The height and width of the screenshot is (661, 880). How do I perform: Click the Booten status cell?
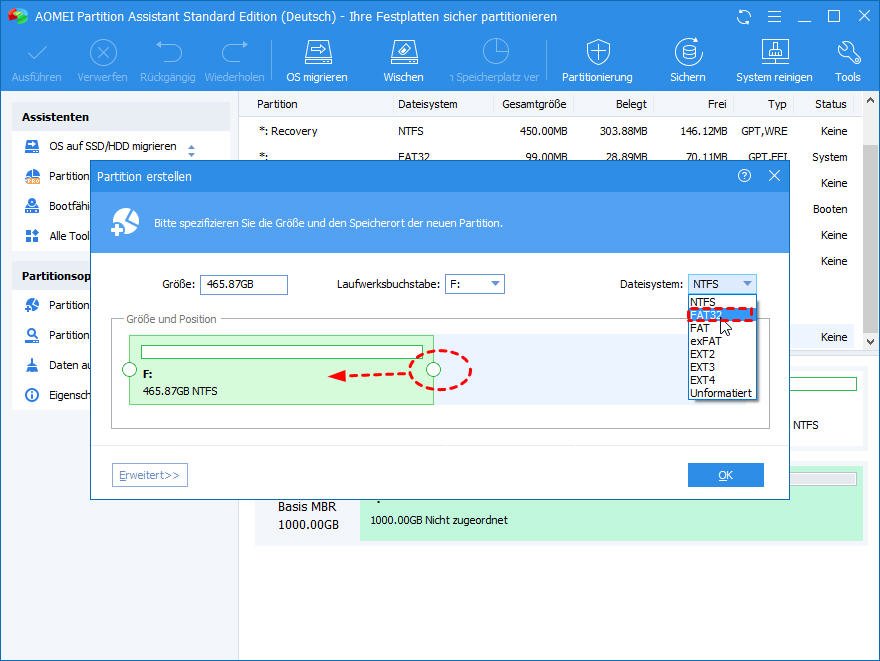[x=830, y=209]
